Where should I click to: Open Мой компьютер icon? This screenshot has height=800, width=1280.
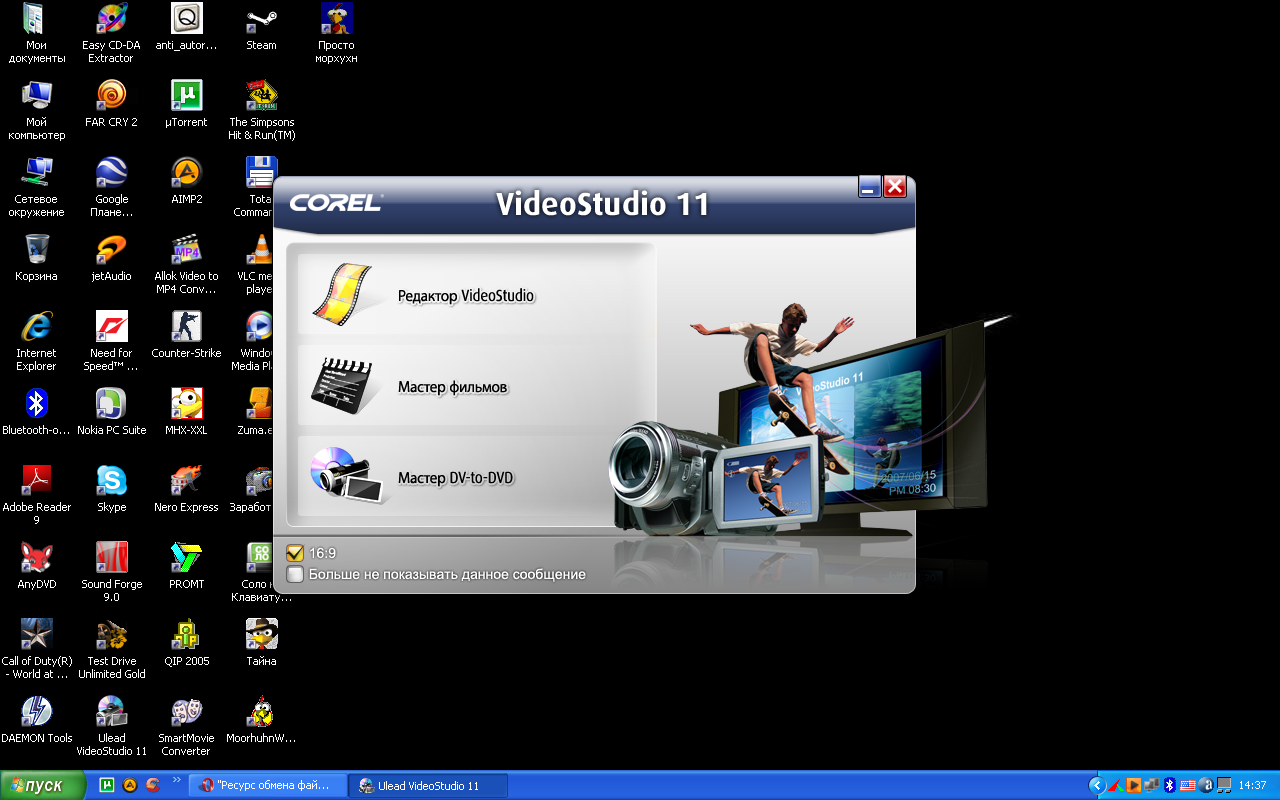coord(36,111)
